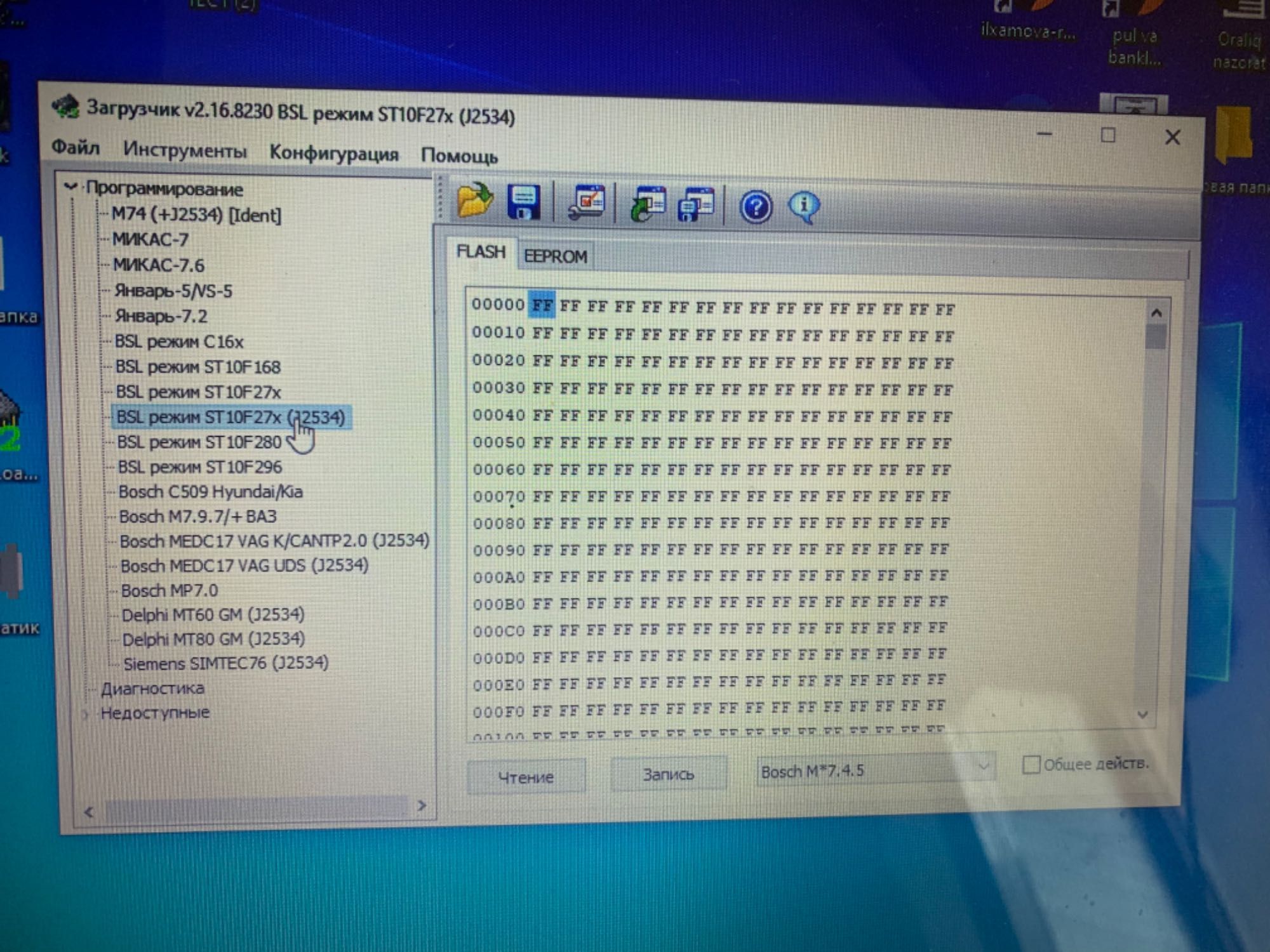1270x952 pixels.
Task: Select Bosch M7.9.7/+ ВАЗ
Action: (x=197, y=517)
